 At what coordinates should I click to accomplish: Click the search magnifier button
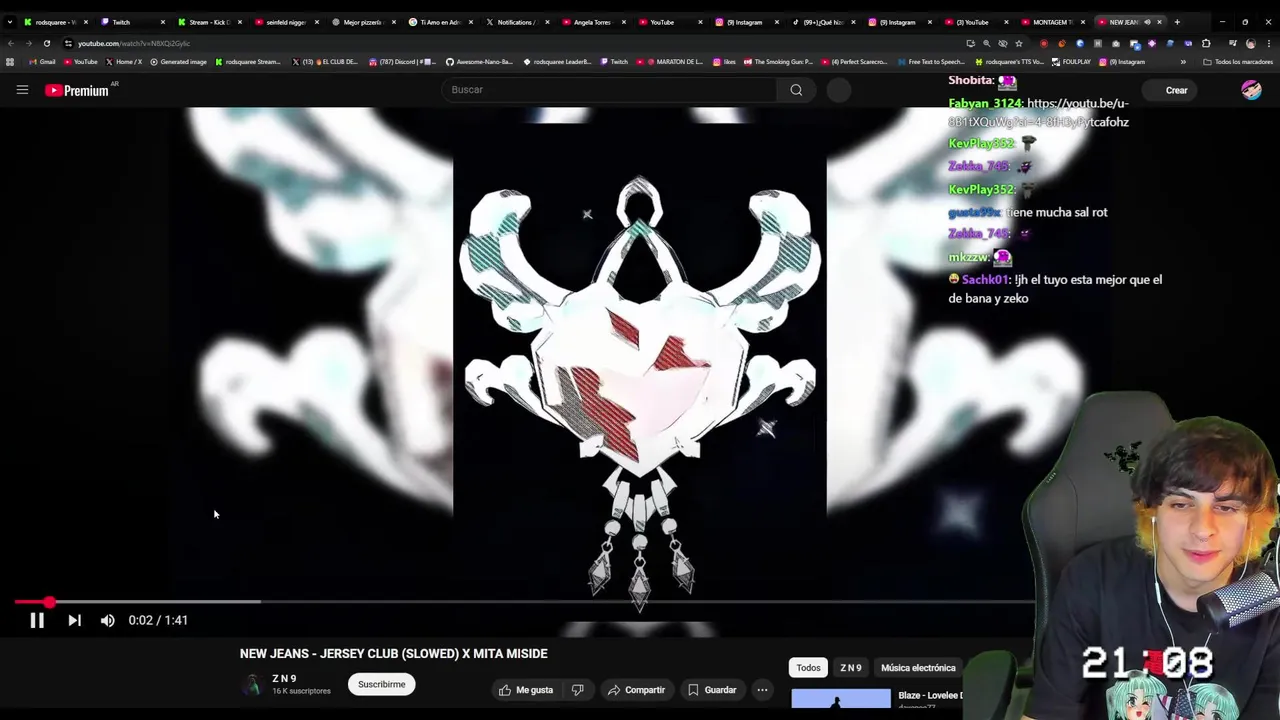point(796,90)
